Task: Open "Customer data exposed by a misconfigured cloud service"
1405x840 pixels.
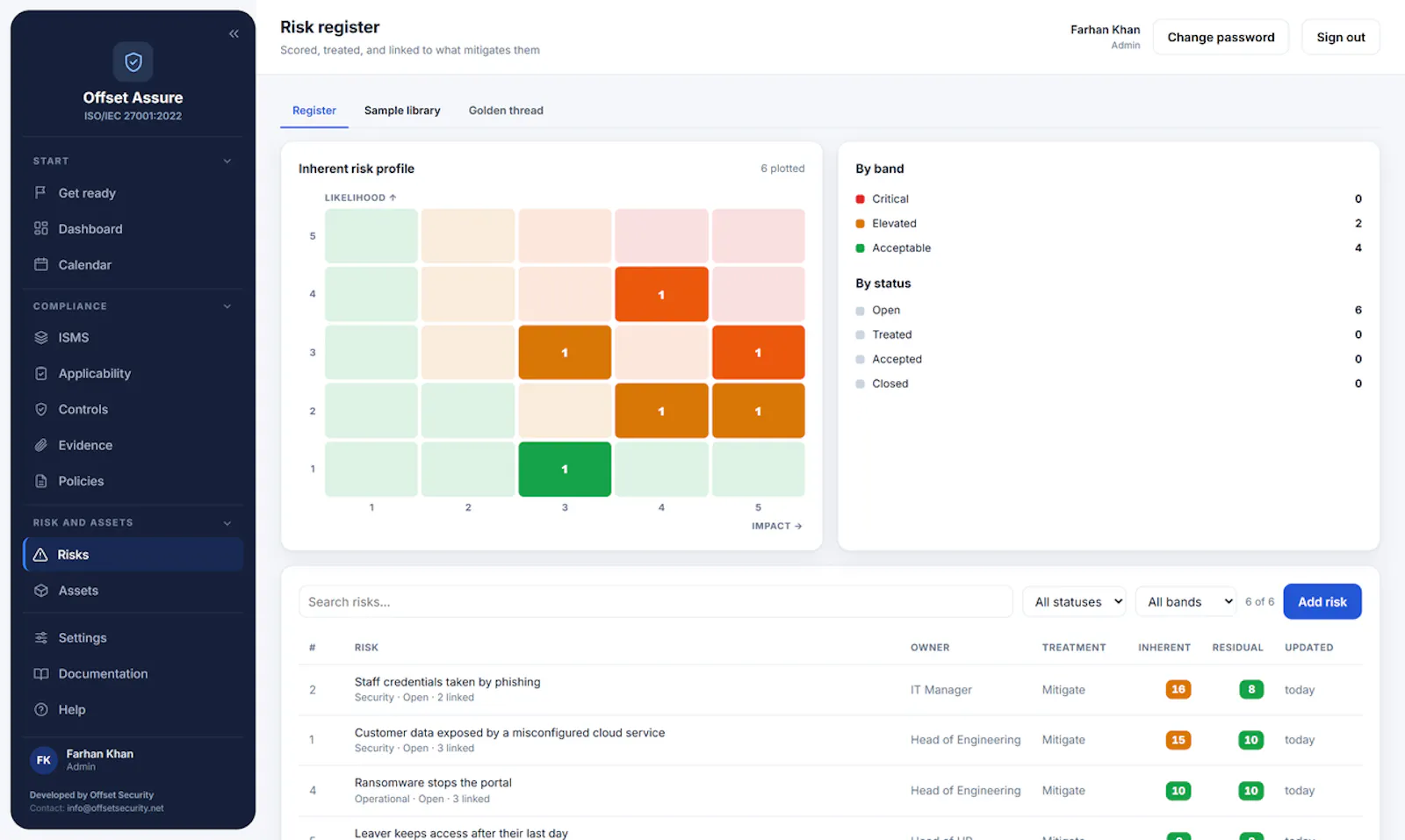Action: pos(509,733)
